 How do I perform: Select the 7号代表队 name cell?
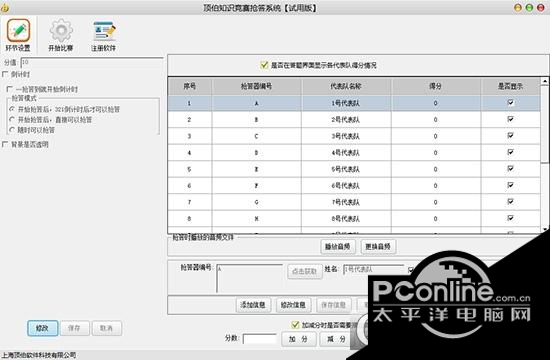tap(346, 202)
